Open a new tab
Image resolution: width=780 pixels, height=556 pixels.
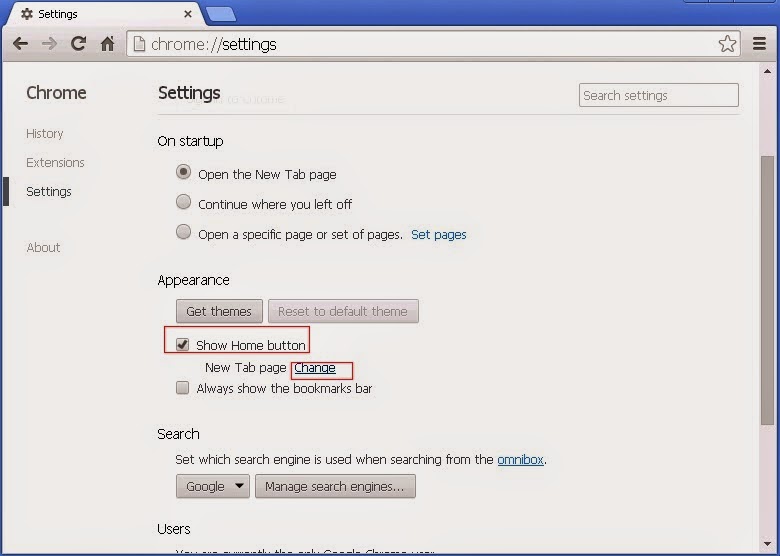(x=221, y=14)
